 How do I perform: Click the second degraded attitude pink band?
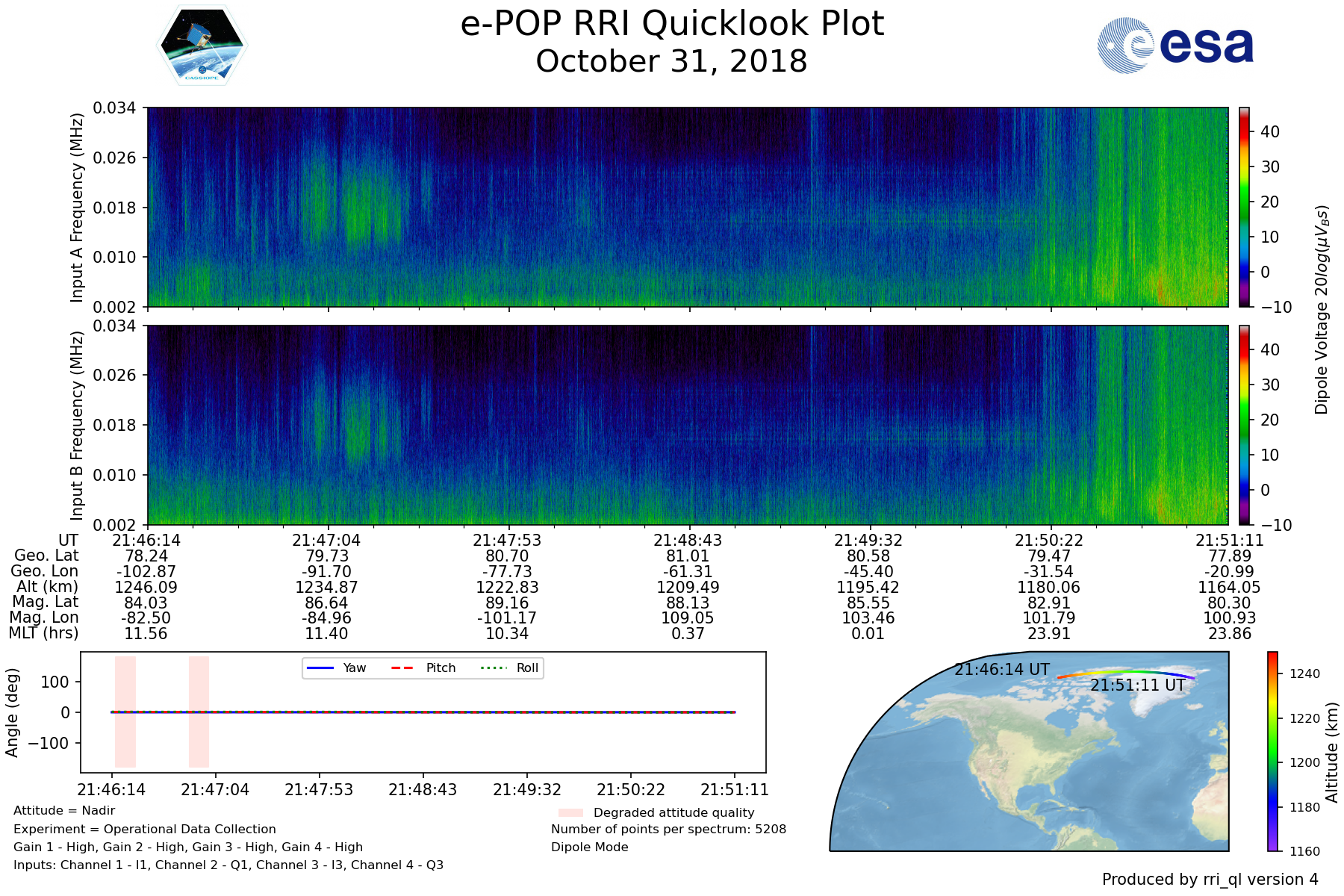199,712
